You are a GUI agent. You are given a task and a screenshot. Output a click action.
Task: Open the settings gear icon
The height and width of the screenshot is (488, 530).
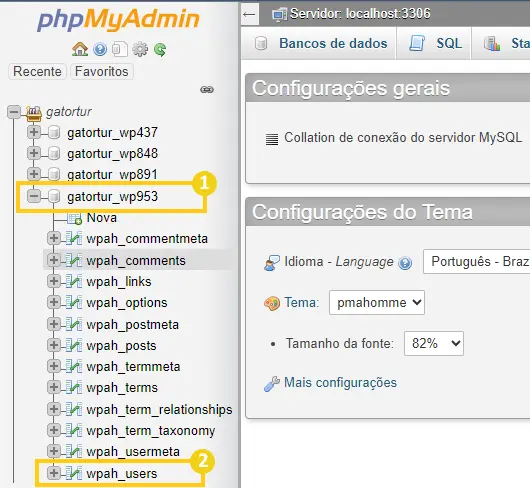(140, 50)
